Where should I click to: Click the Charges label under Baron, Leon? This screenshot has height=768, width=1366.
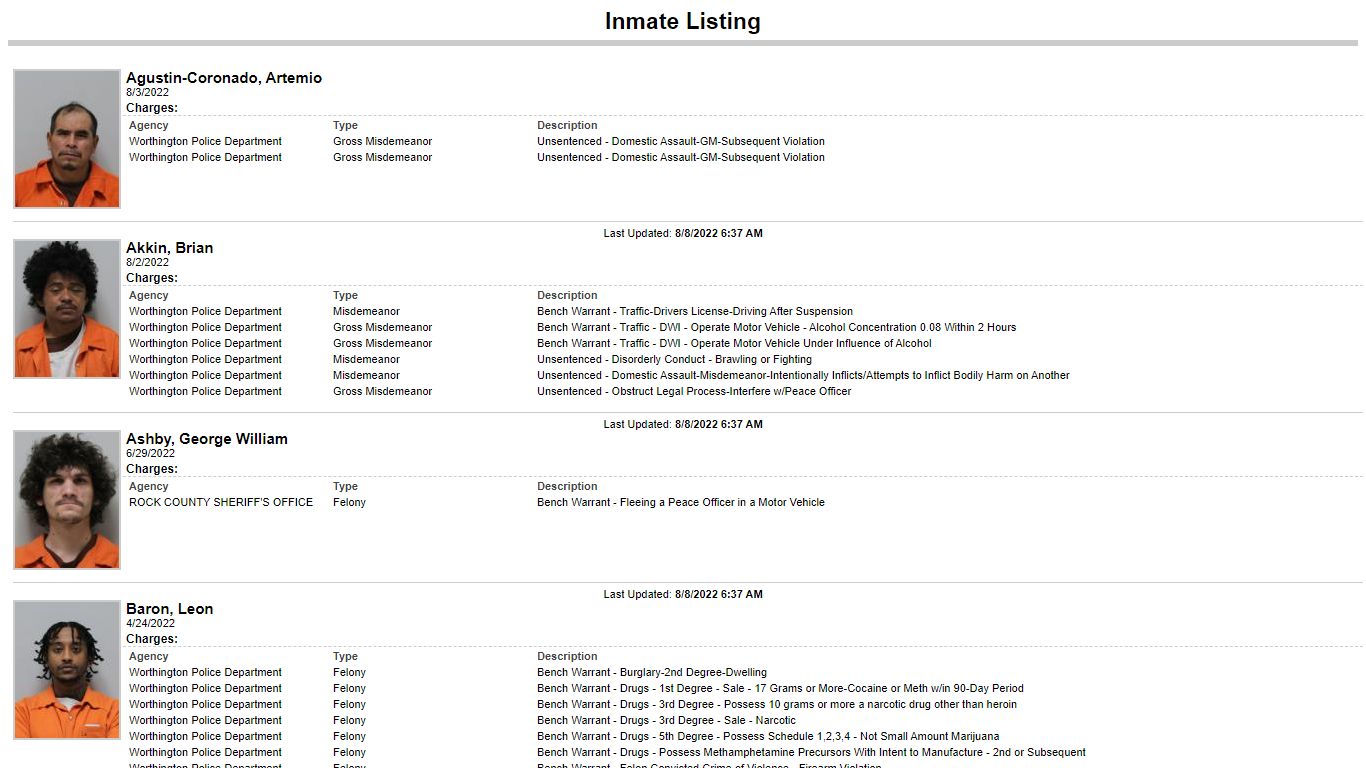point(152,639)
